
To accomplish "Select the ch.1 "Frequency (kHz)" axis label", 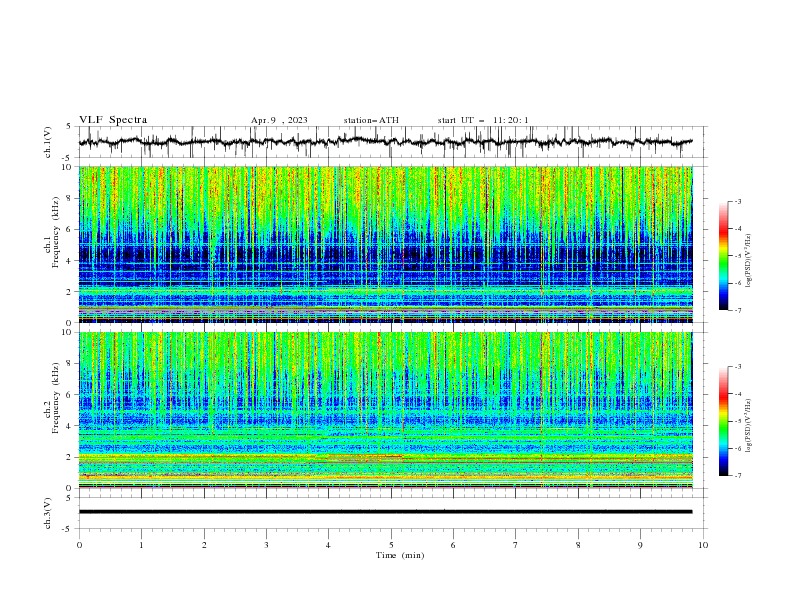I will [x=55, y=232].
